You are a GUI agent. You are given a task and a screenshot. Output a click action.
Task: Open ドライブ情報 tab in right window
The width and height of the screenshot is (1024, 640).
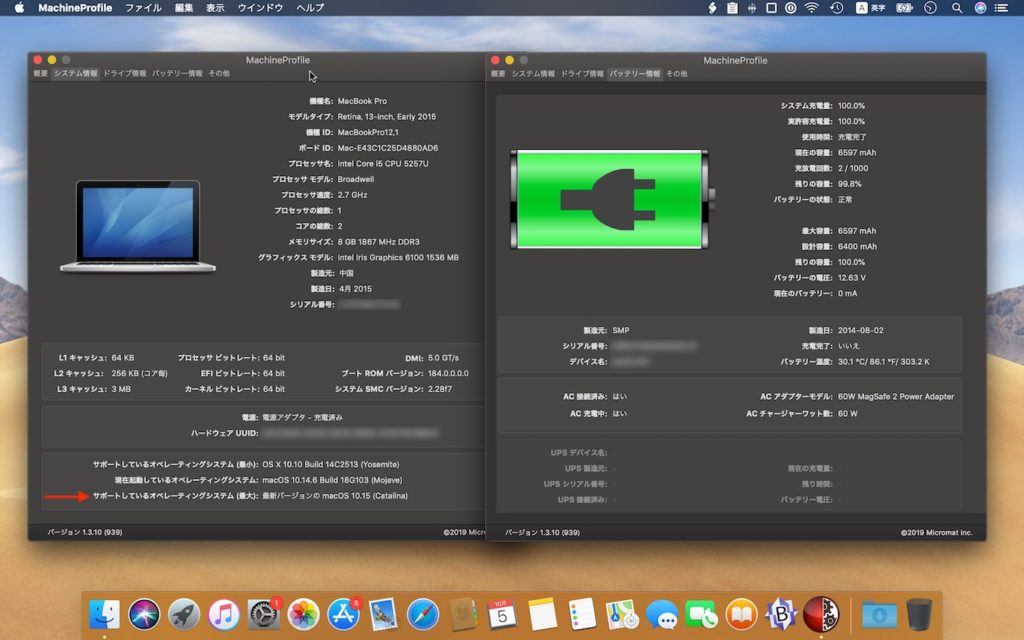point(583,74)
